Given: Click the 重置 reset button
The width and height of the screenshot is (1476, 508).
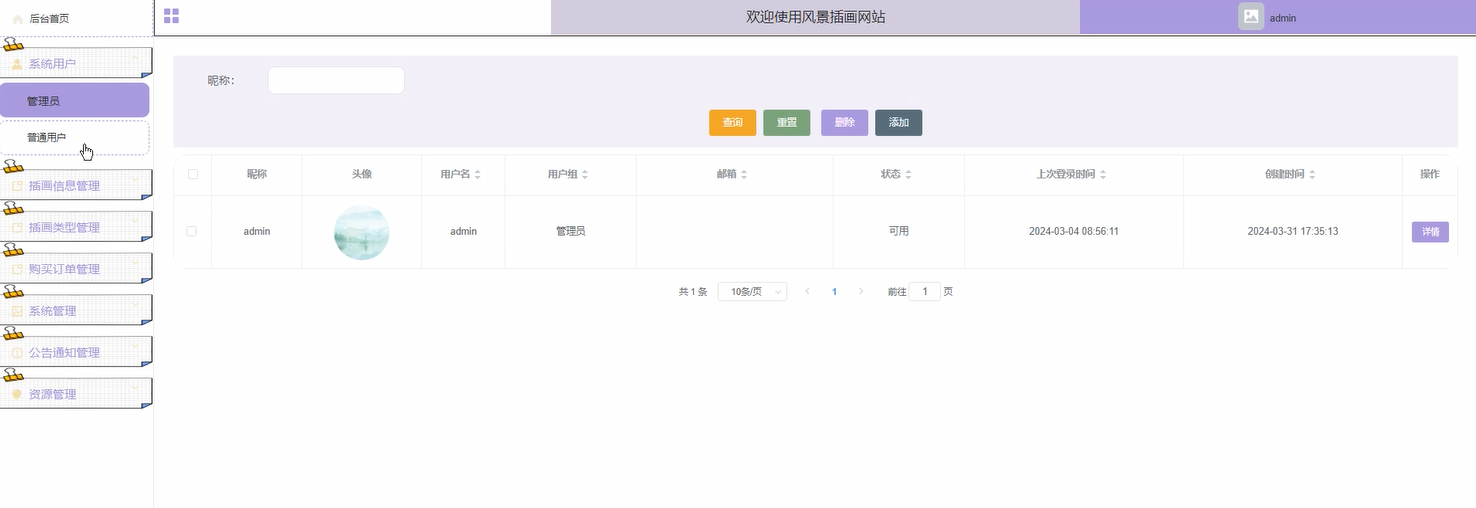Looking at the screenshot, I should [787, 123].
